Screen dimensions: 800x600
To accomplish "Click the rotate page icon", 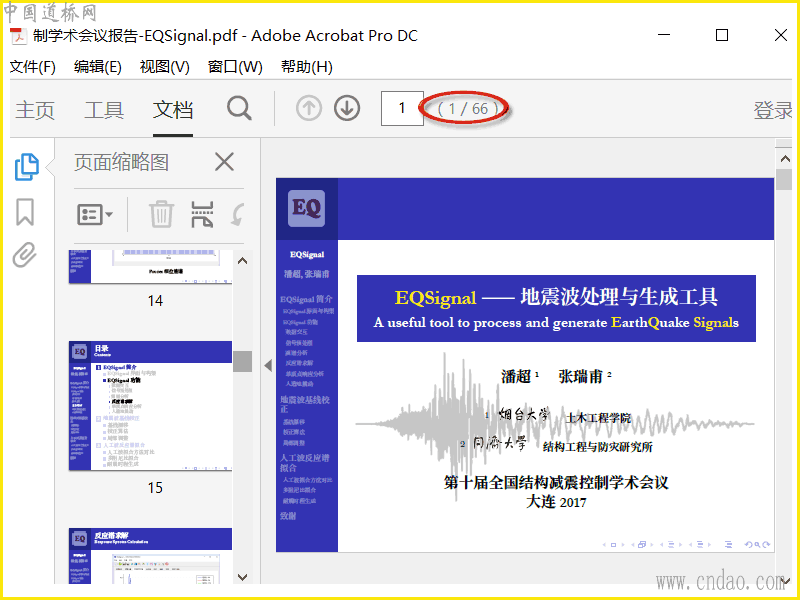I will click(238, 214).
